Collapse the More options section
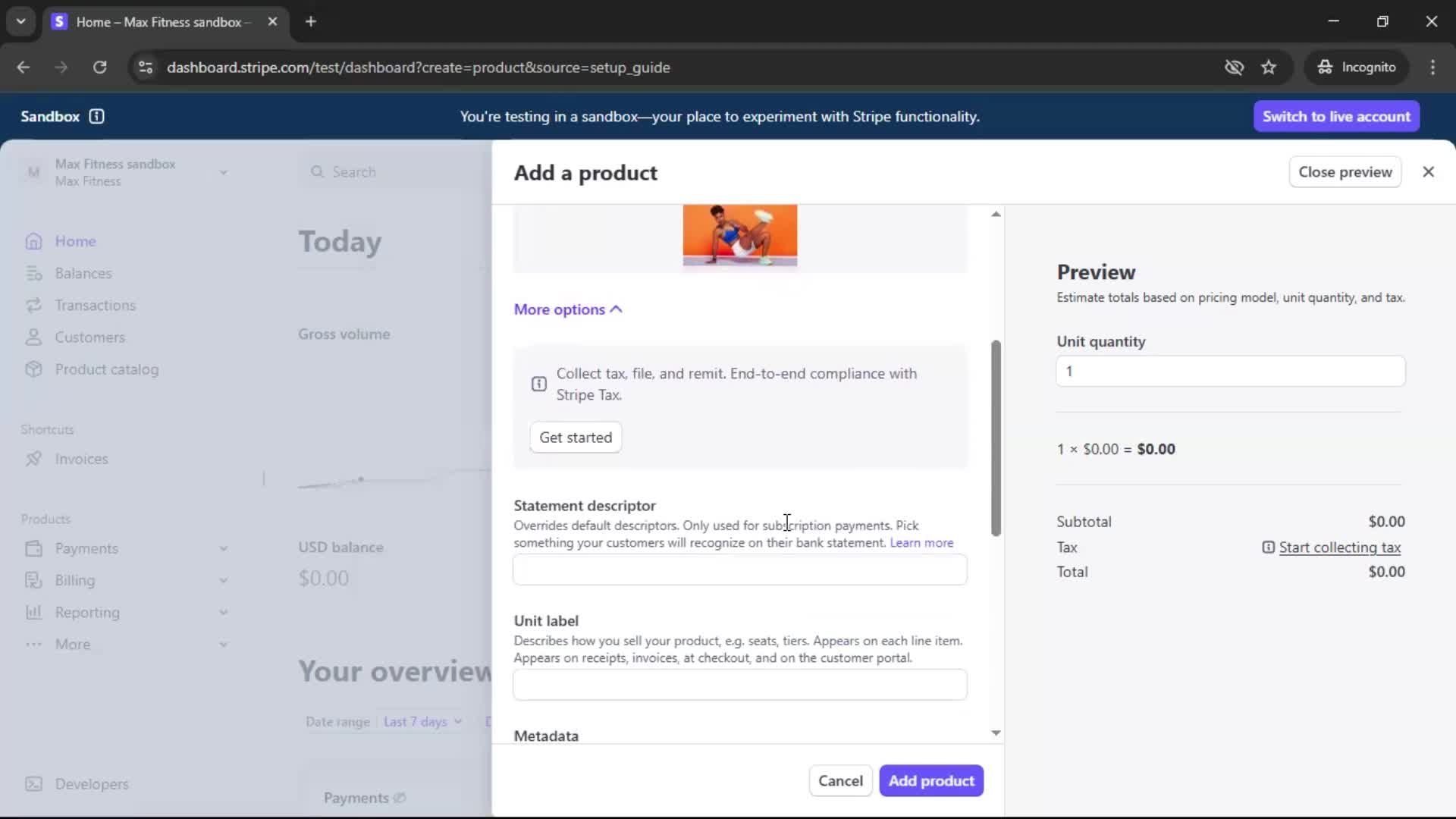Screen dimensions: 1456x819 567,309
